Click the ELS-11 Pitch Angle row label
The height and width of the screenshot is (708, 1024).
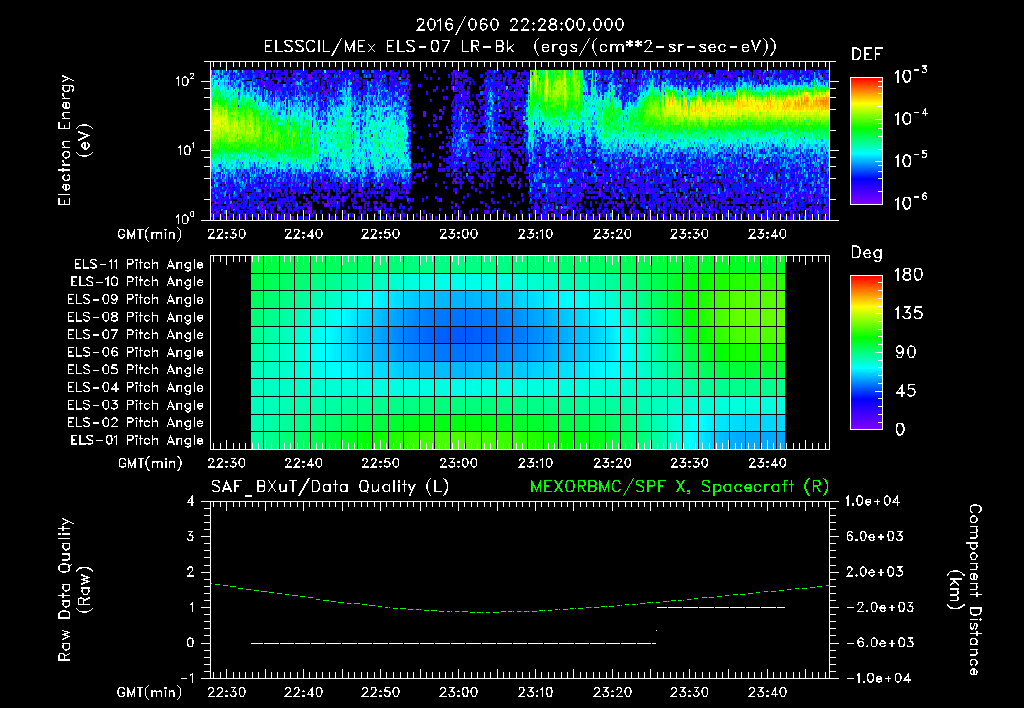138,265
